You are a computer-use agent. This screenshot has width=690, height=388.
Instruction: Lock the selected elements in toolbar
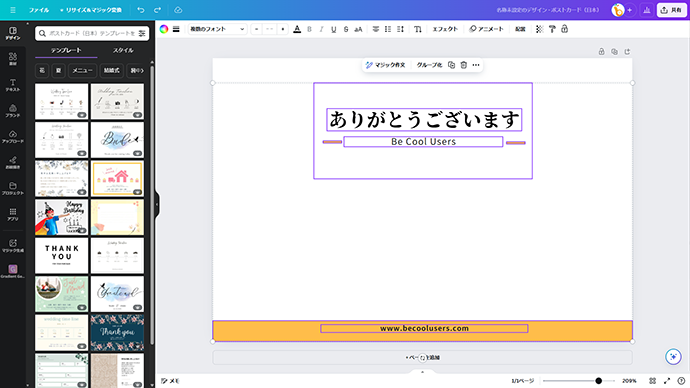point(564,29)
